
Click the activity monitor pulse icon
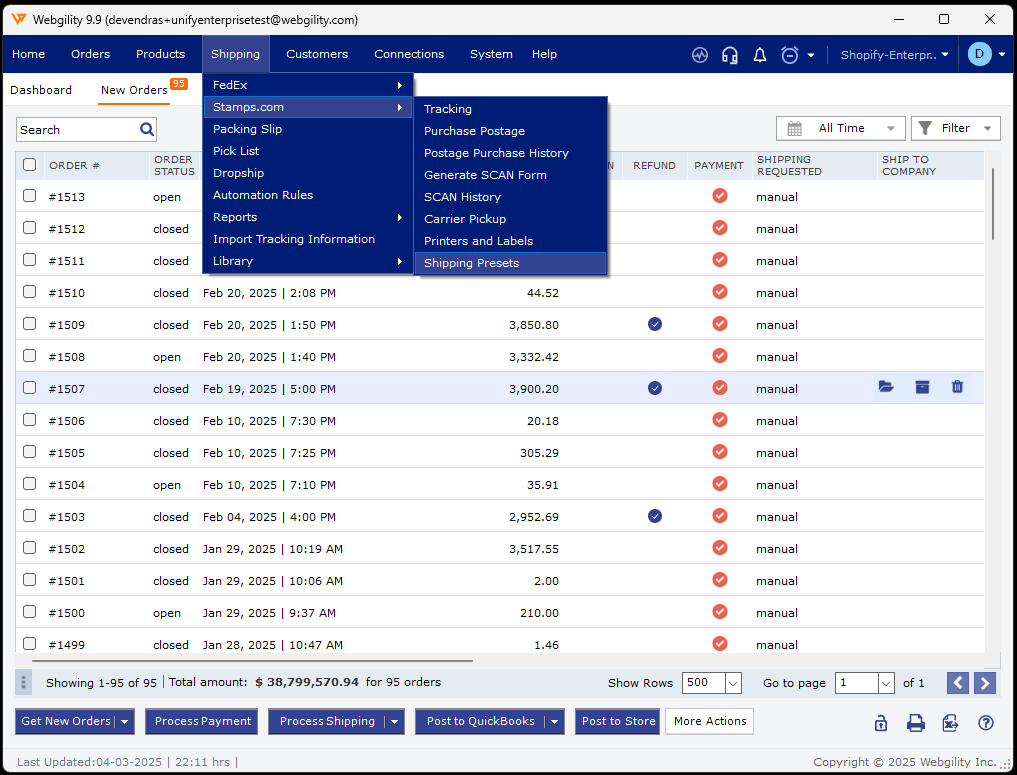point(700,55)
